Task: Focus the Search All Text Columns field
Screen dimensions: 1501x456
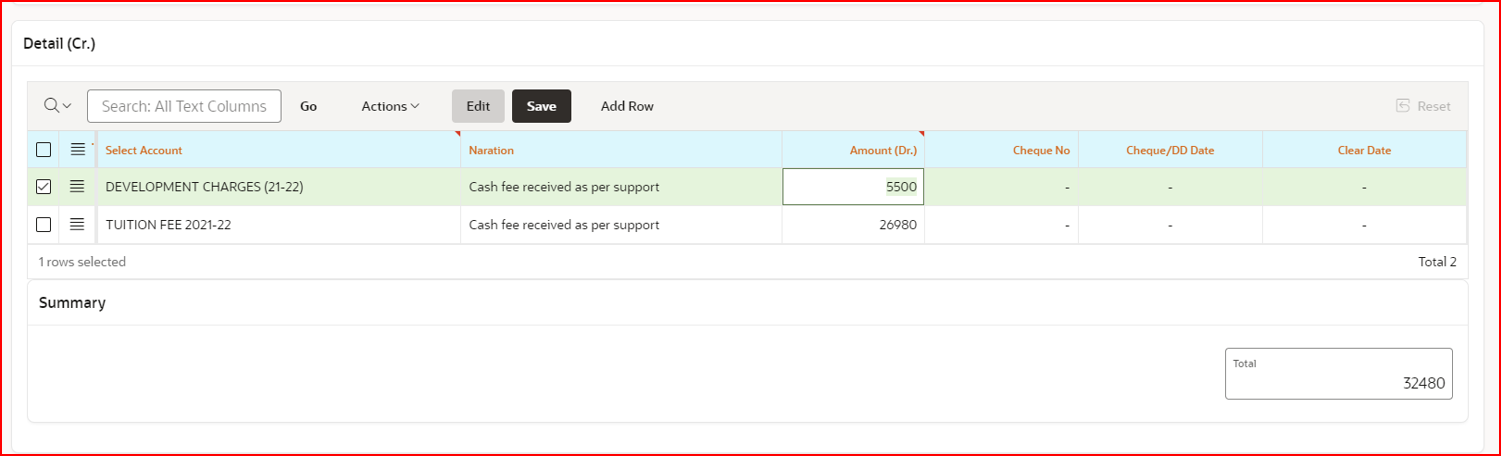Action: point(184,106)
